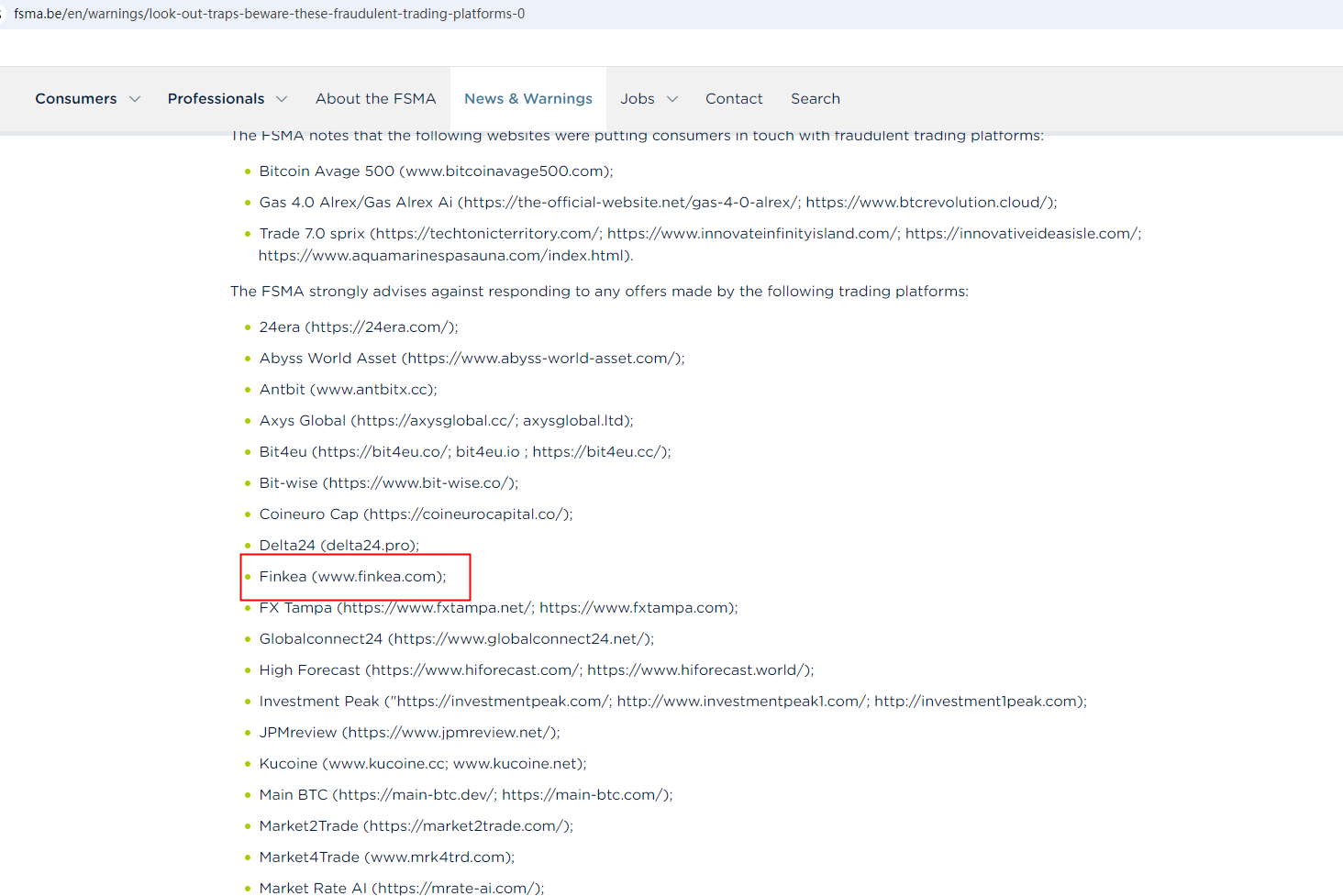Click the aquamarinespasauna.com/index.html address
Screen dimensions: 1343x896
click(444, 256)
